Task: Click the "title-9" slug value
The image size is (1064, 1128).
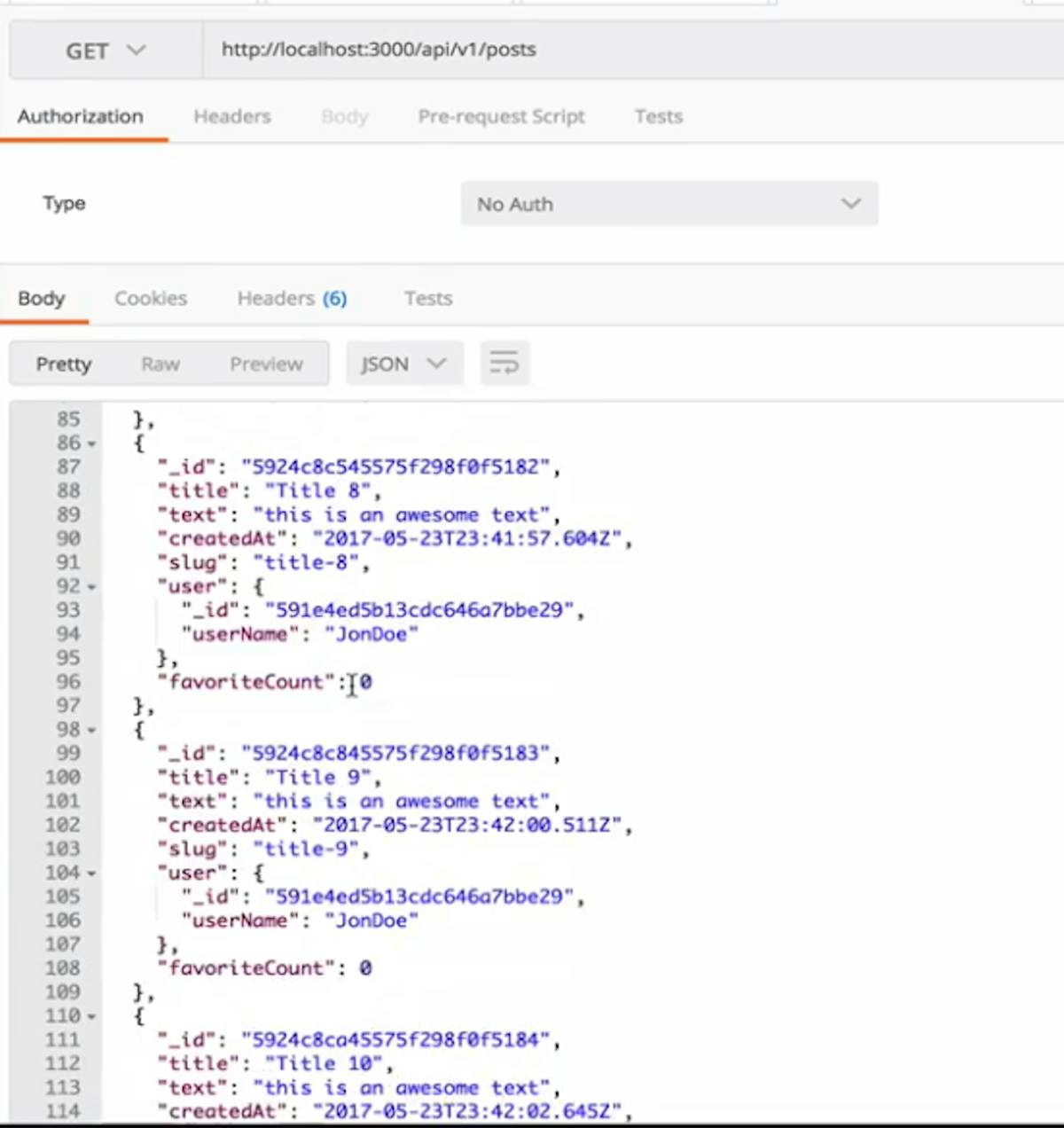Action: coord(305,849)
